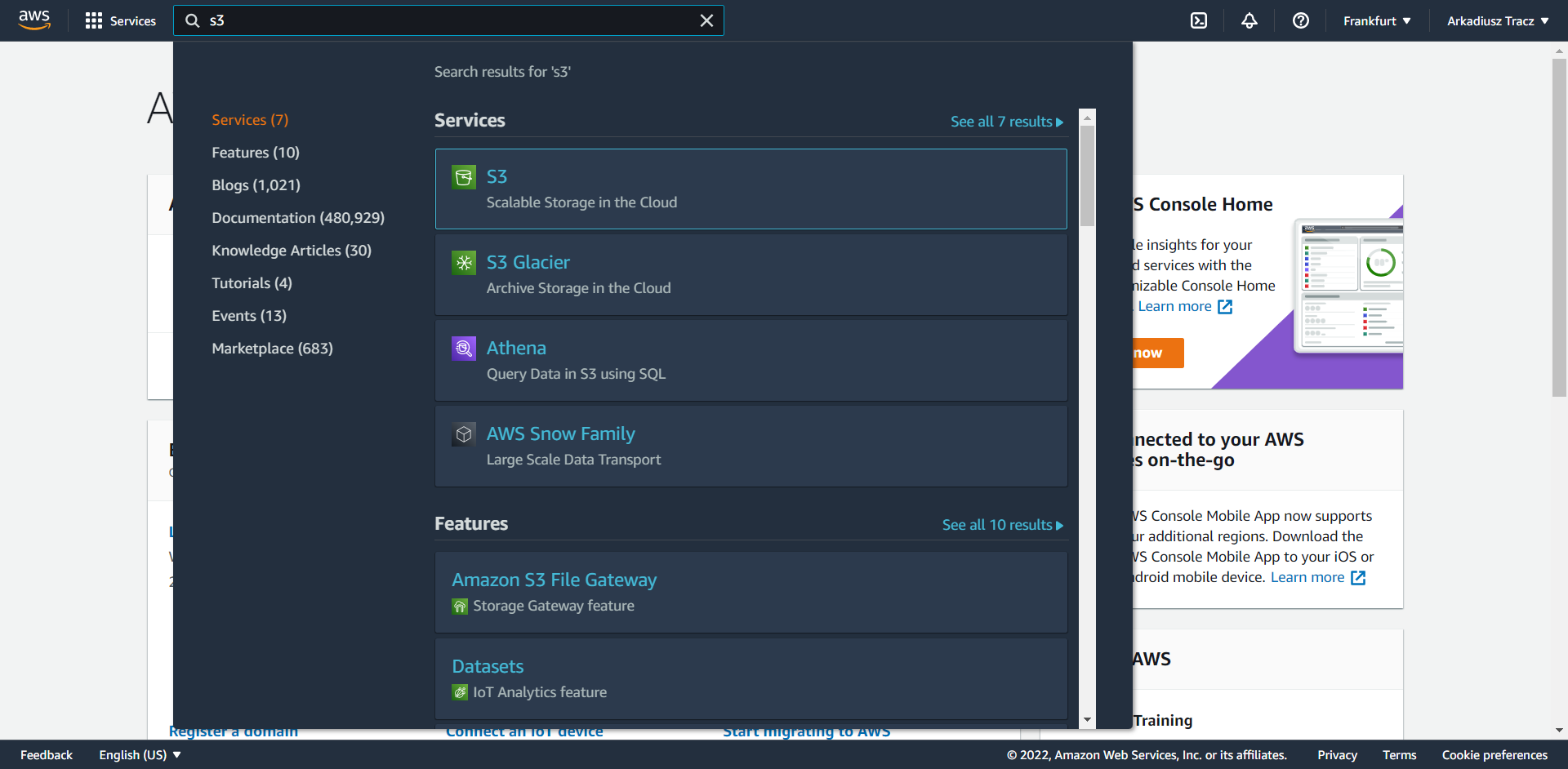Expand the English (US) language selector
The width and height of the screenshot is (1568, 769).
[140, 755]
